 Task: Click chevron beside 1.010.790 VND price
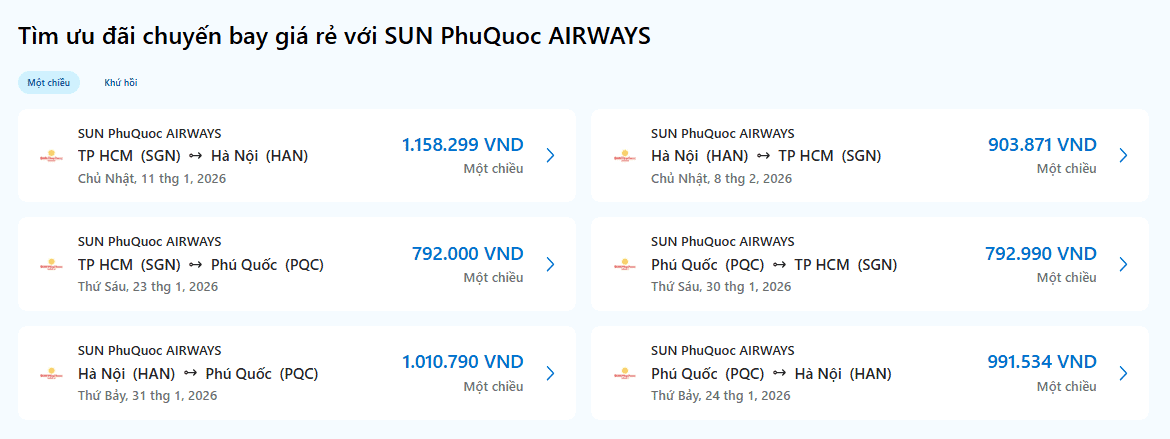550,374
